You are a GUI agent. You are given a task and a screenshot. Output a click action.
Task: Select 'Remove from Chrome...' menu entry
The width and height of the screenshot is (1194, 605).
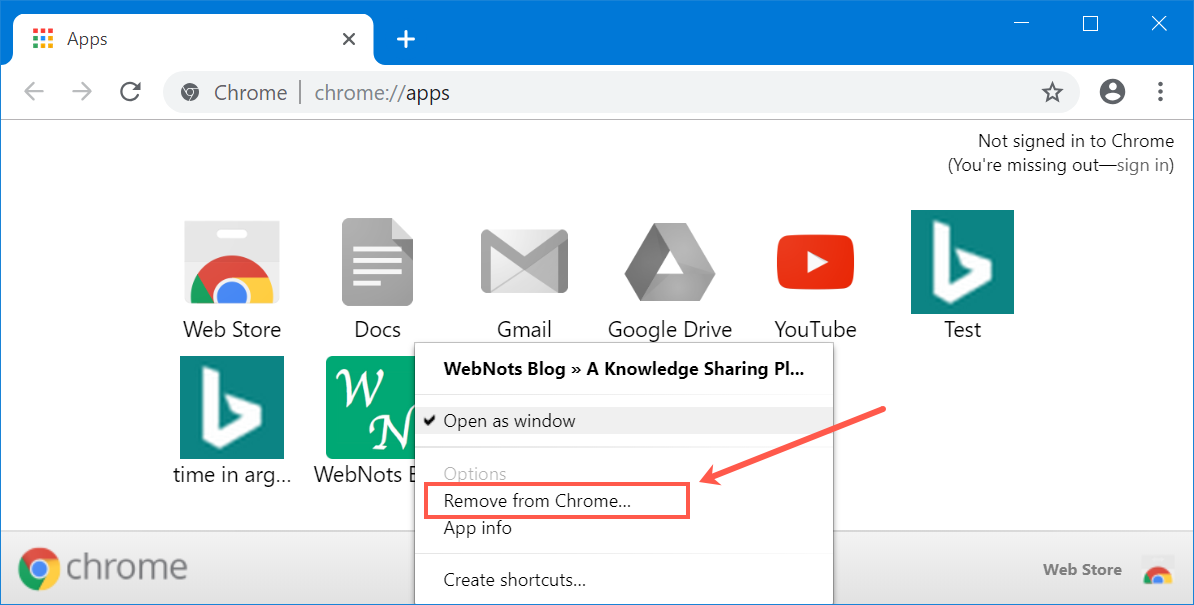(537, 501)
